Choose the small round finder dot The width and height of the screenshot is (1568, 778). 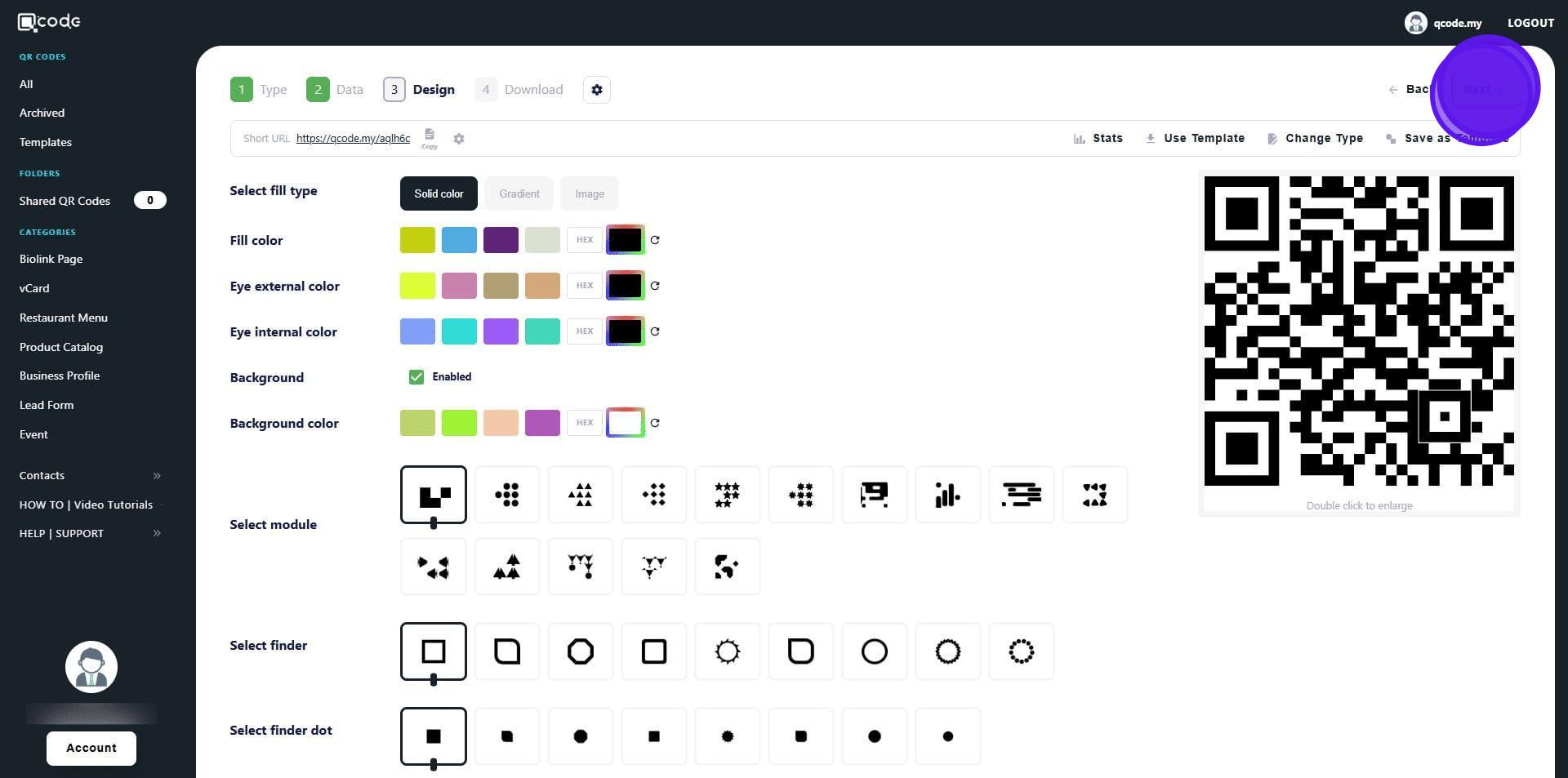(947, 736)
